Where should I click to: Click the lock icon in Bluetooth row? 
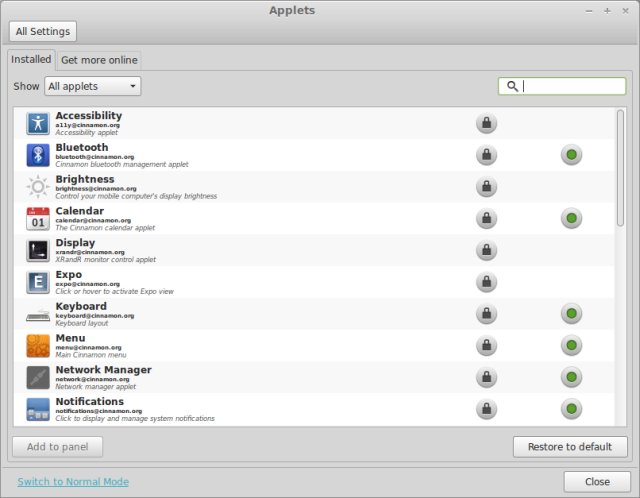coord(487,155)
